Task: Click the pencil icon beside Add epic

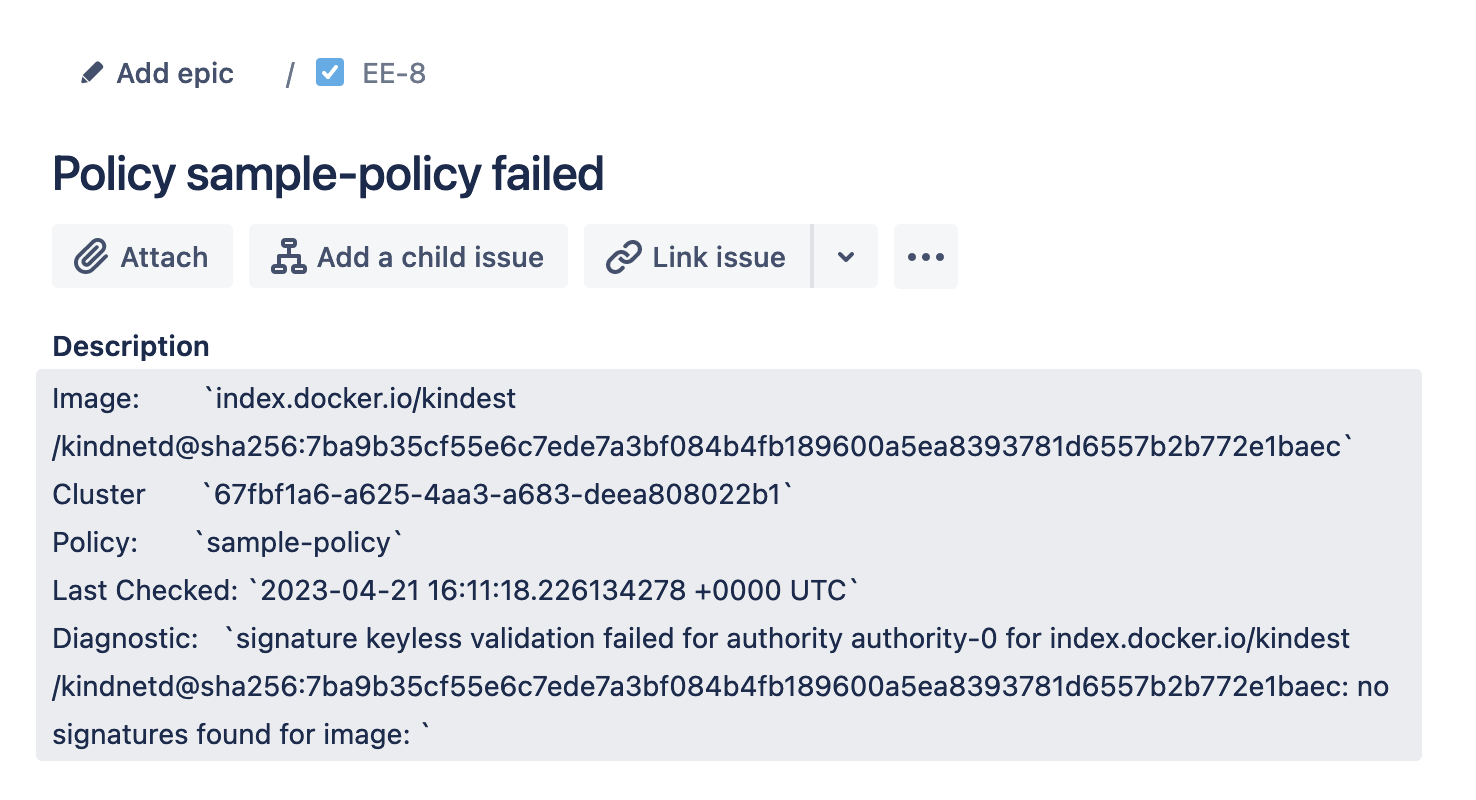Action: [91, 72]
